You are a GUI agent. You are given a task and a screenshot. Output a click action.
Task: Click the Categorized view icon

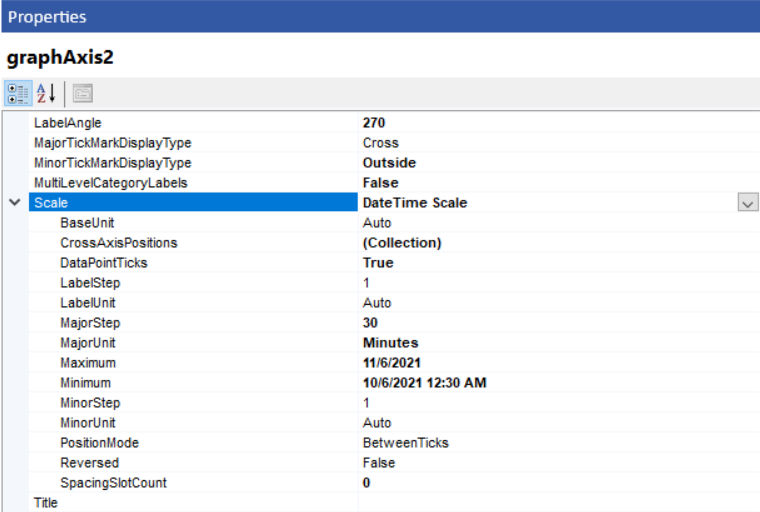(x=18, y=93)
